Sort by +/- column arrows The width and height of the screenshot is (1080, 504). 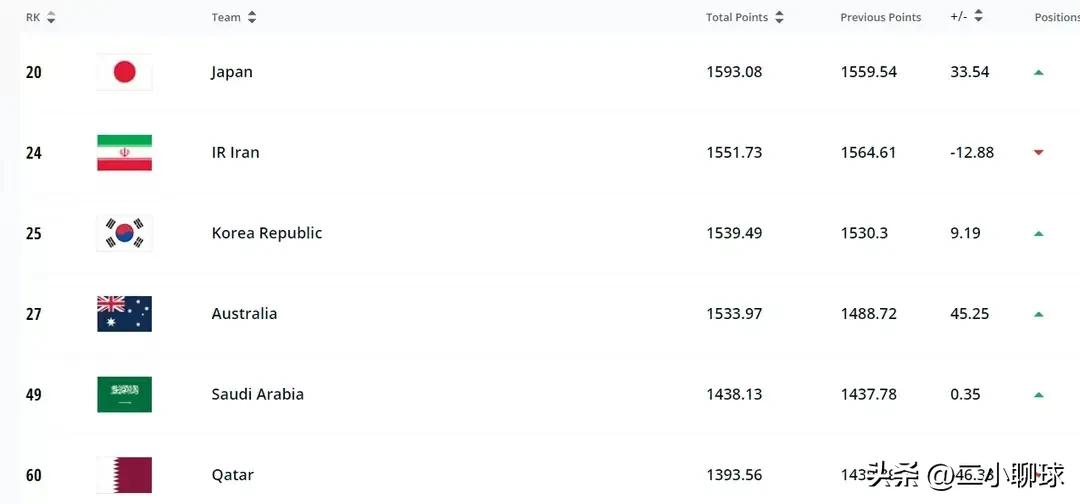(978, 17)
